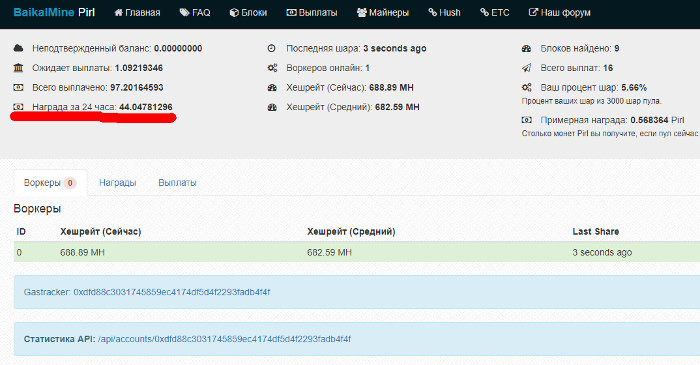Click the Хешрейт (Сейчас) column header
700x365 pixels.
[100, 232]
